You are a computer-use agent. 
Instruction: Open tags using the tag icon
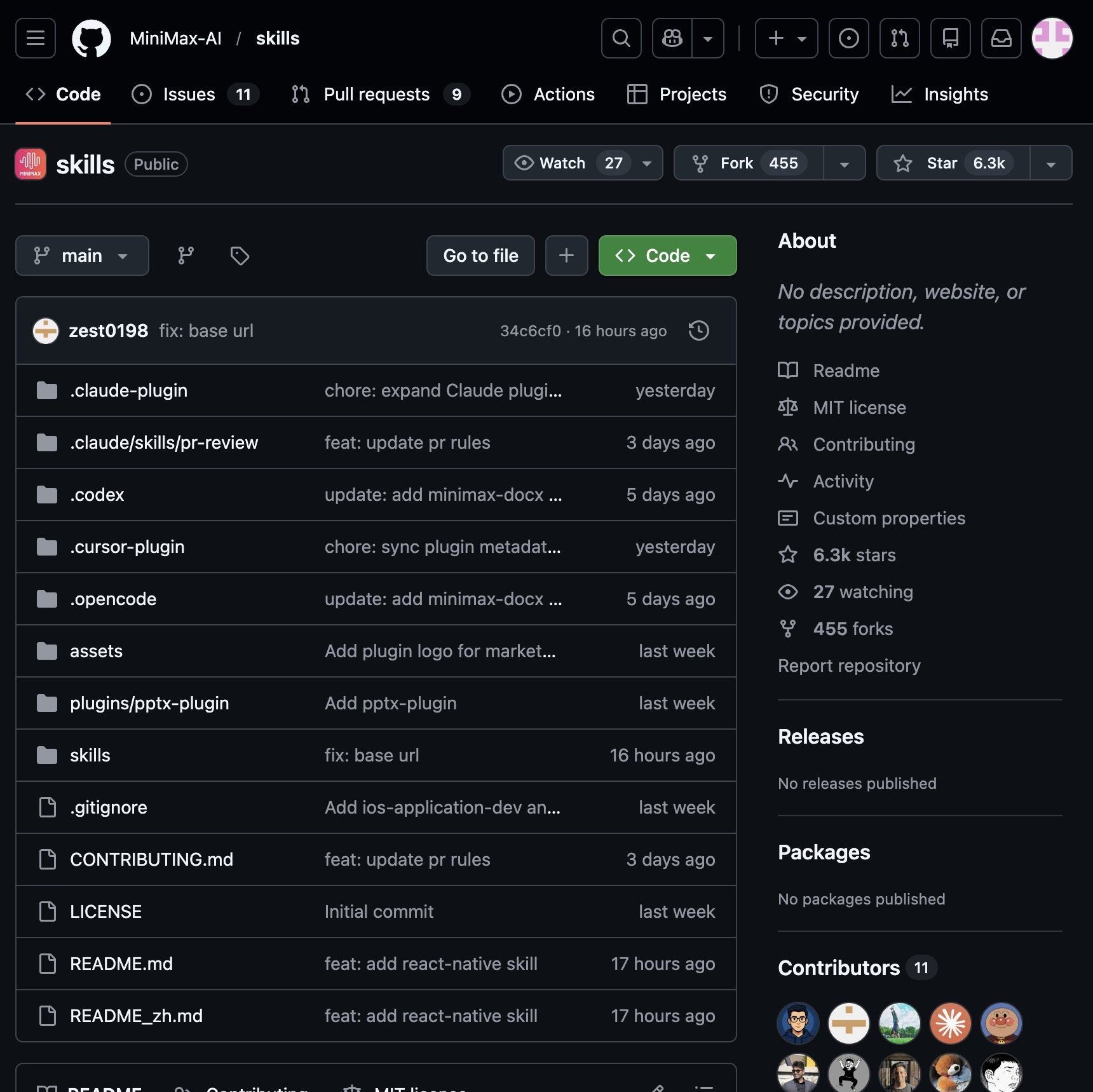tap(240, 256)
